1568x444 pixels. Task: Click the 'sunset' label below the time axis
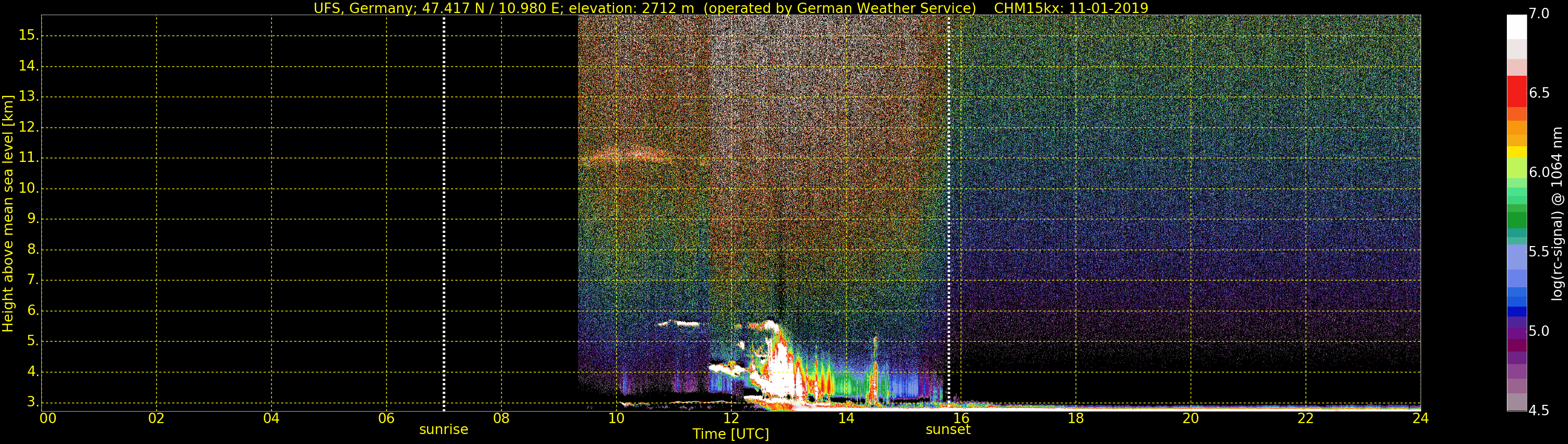pos(948,429)
